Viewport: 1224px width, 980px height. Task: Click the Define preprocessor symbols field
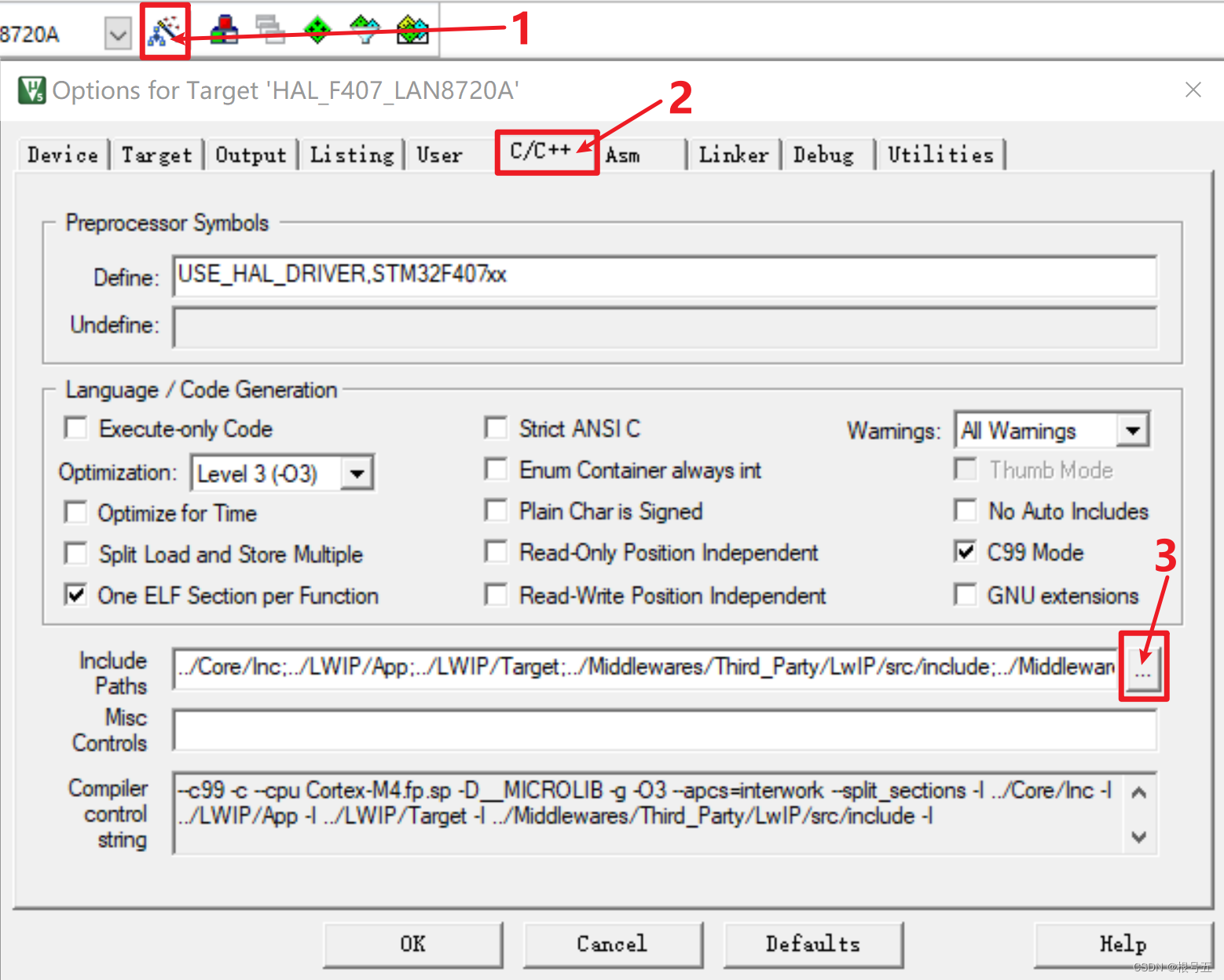pyautogui.click(x=665, y=275)
